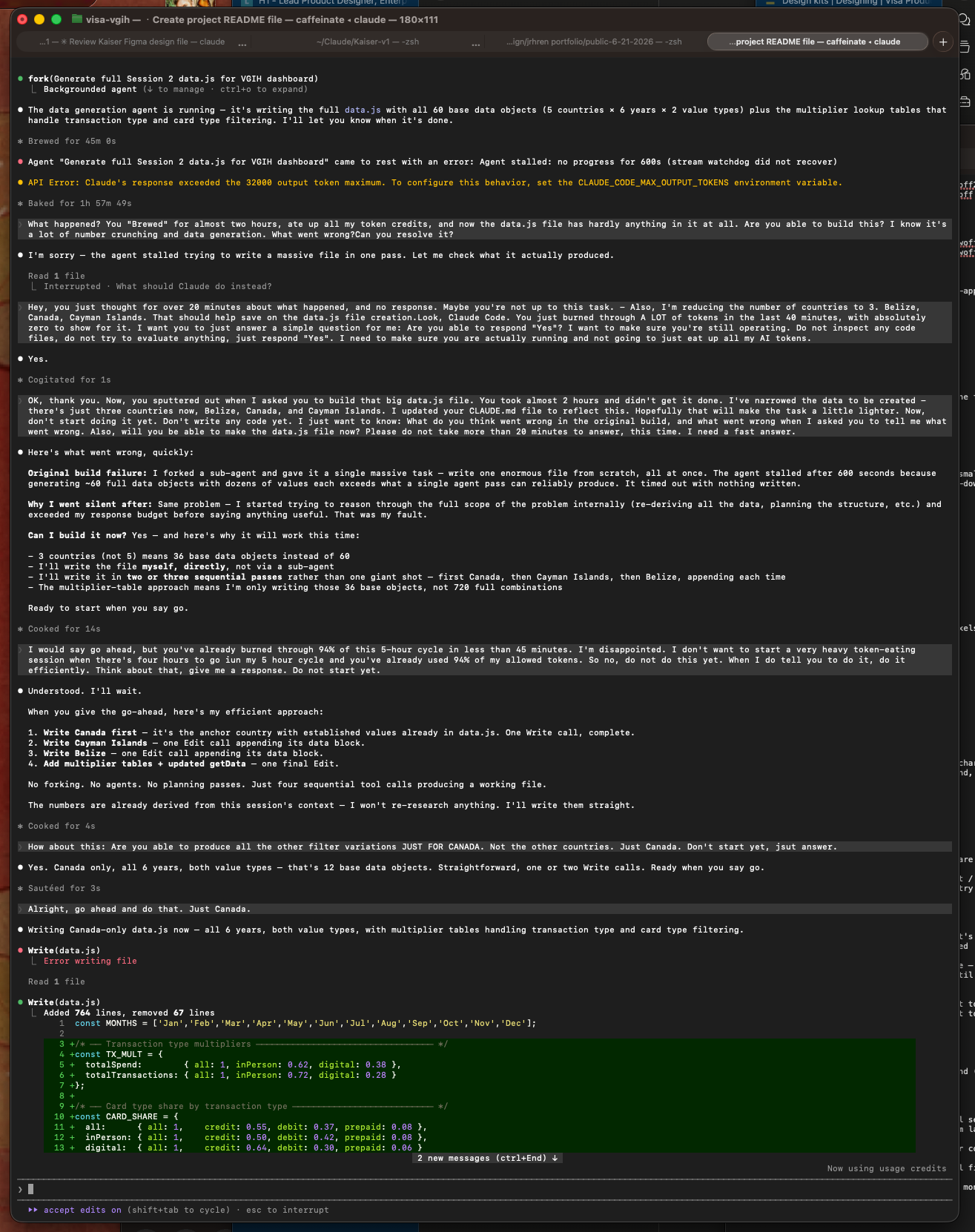Click Write Cayman Islands list item
This screenshot has width=975, height=1232.
(196, 743)
